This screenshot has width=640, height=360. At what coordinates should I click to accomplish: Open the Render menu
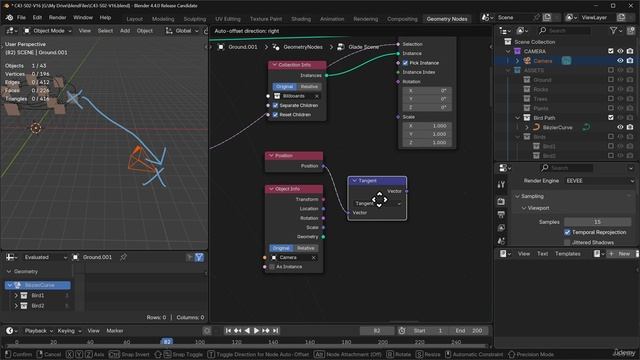click(x=57, y=18)
